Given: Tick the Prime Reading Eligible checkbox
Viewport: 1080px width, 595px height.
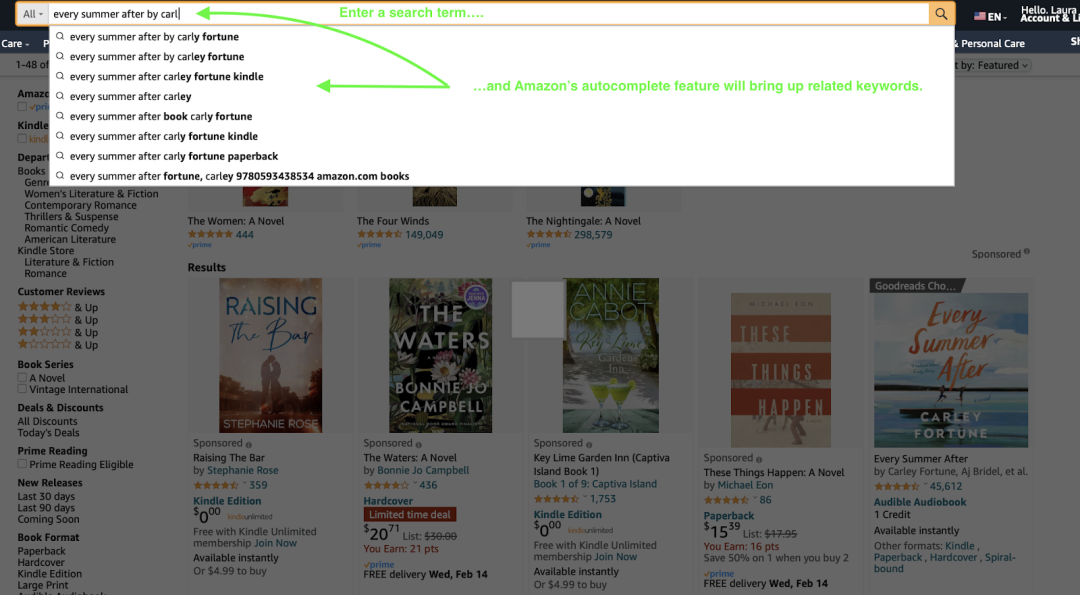Looking at the screenshot, I should (x=23, y=465).
